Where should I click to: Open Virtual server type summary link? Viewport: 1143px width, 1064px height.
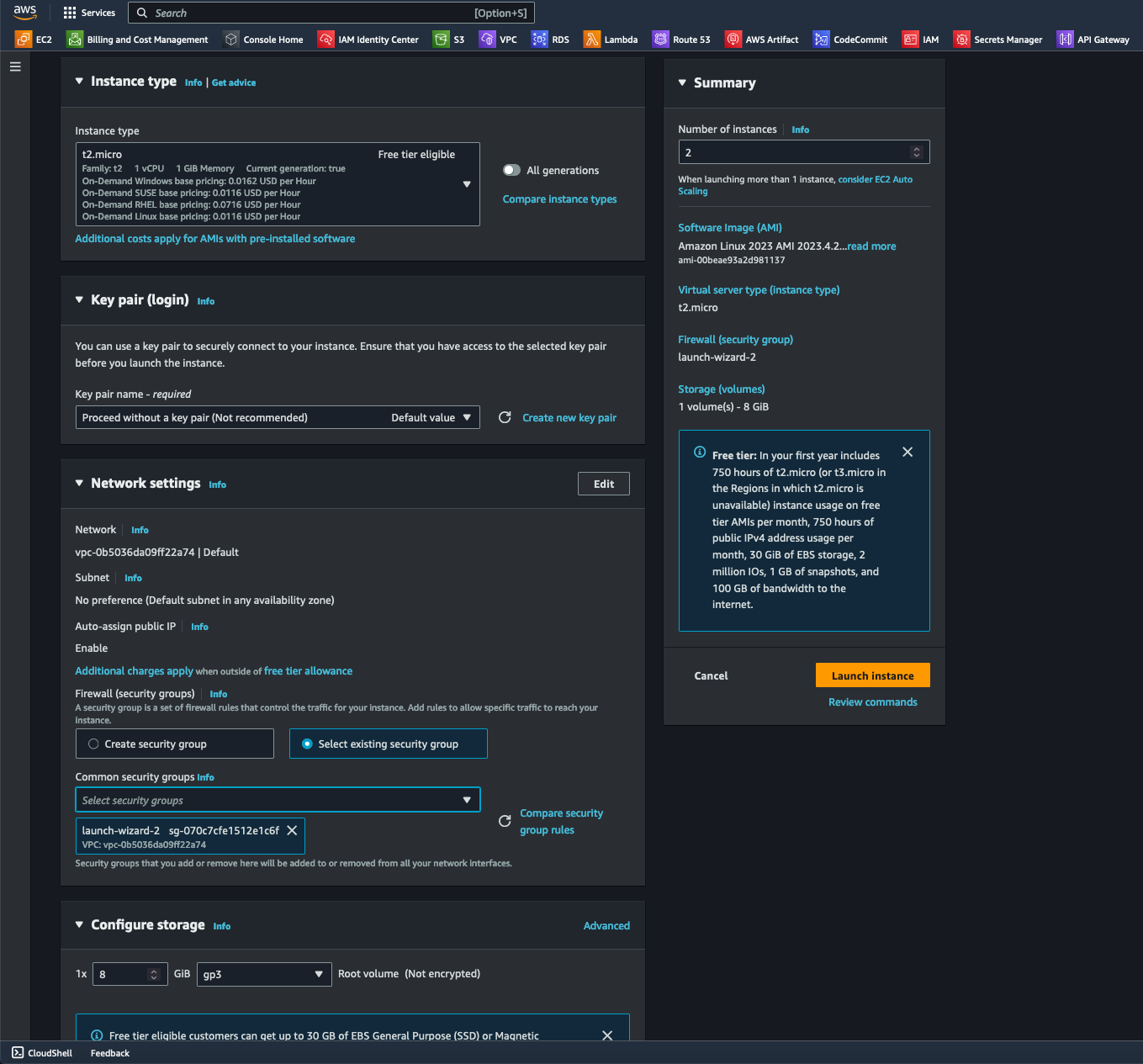(x=759, y=290)
